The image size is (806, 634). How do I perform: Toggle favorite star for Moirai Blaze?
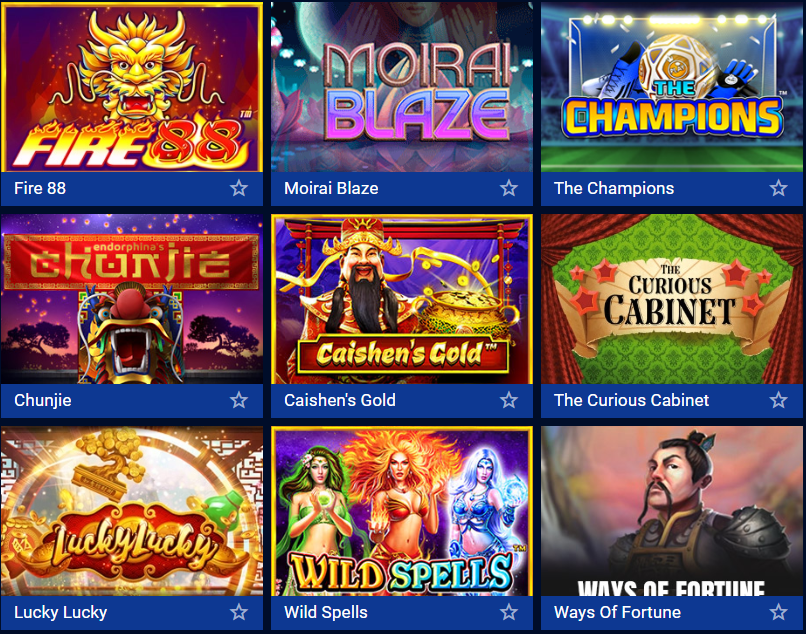[509, 188]
